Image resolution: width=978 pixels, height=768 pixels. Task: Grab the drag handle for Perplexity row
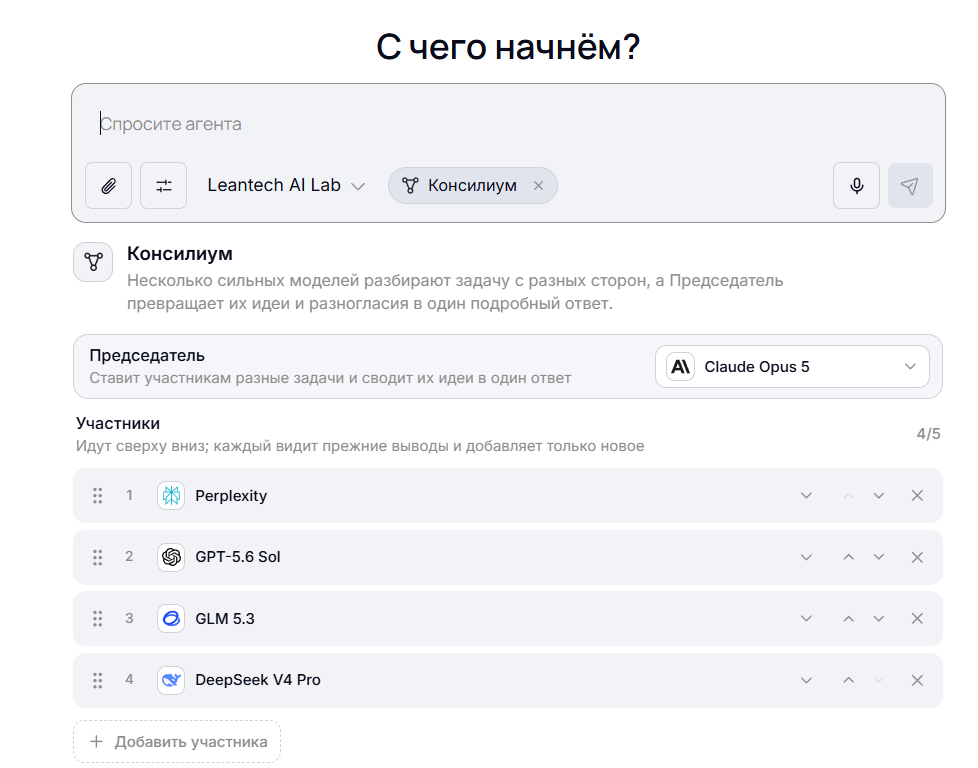98,495
